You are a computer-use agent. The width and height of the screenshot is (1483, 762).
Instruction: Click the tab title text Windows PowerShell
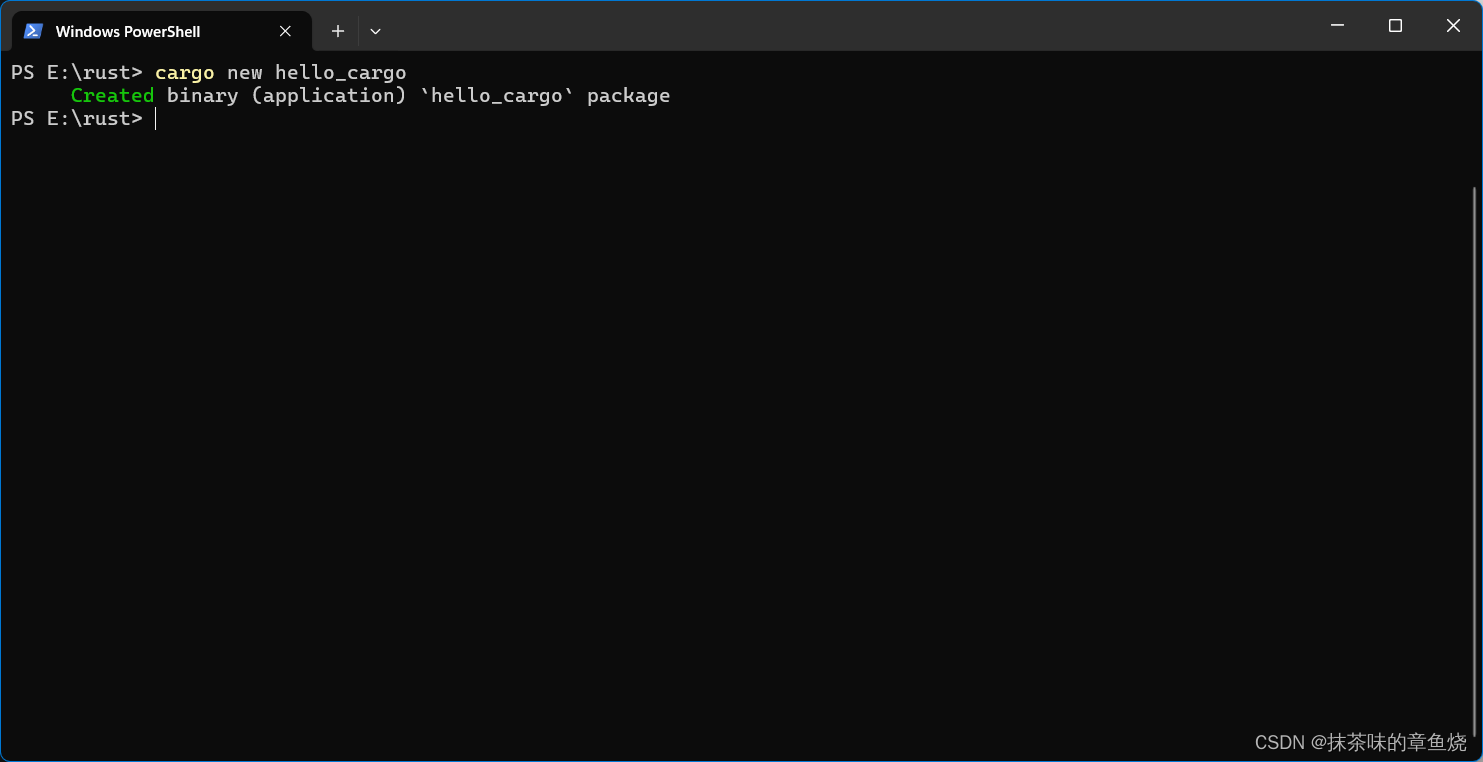pyautogui.click(x=128, y=31)
